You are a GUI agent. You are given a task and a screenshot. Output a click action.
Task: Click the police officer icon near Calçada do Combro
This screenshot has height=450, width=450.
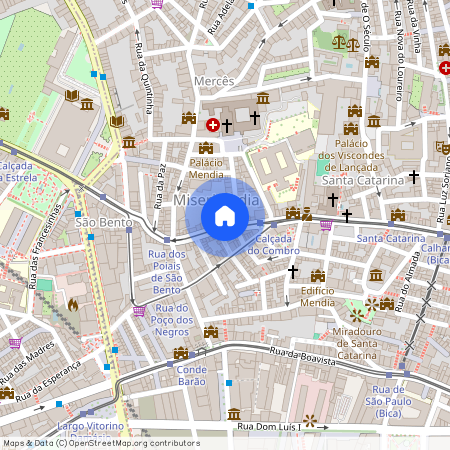pyautogui.click(x=307, y=214)
